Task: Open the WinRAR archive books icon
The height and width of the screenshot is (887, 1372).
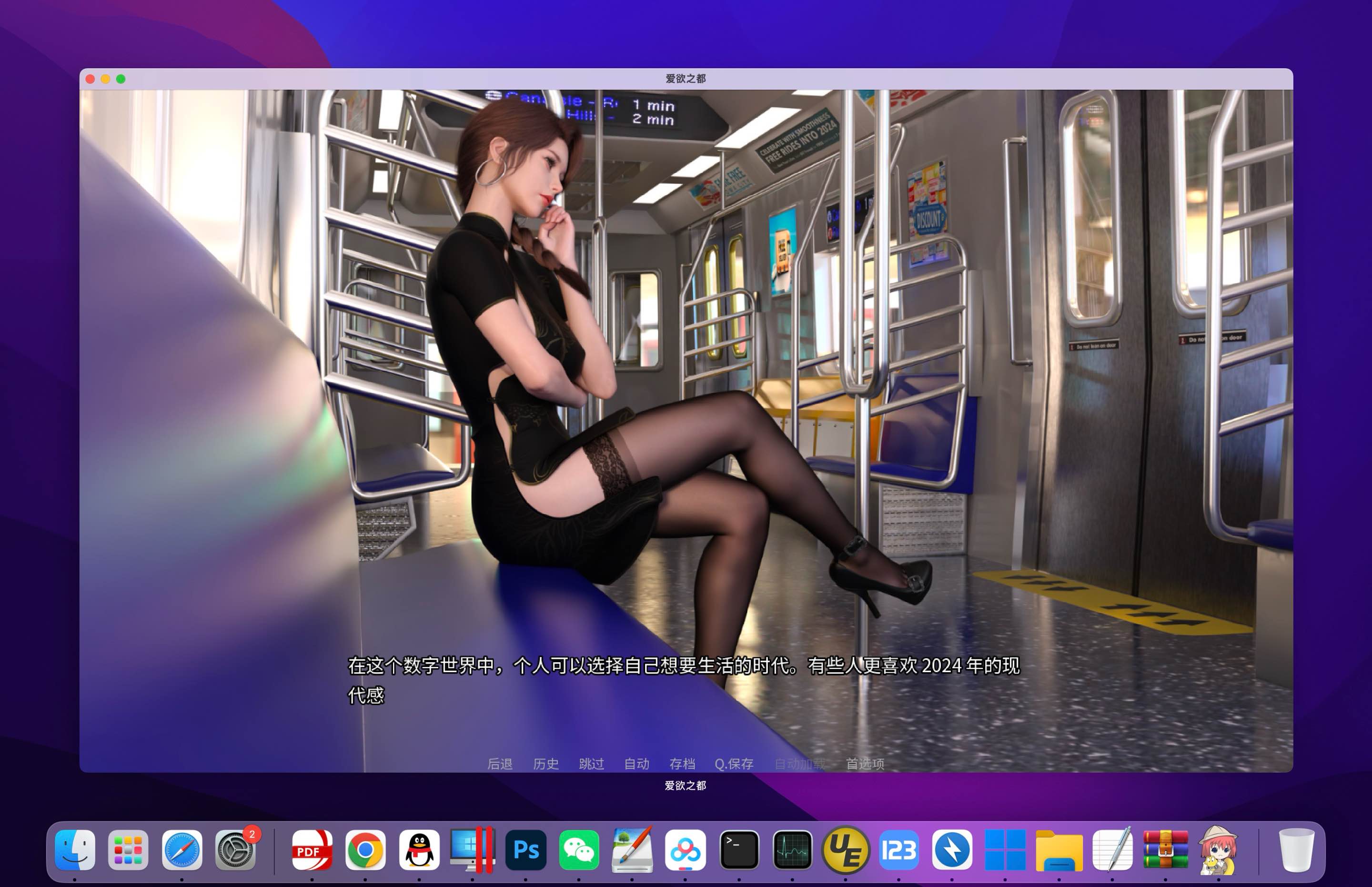Action: coord(1165,849)
